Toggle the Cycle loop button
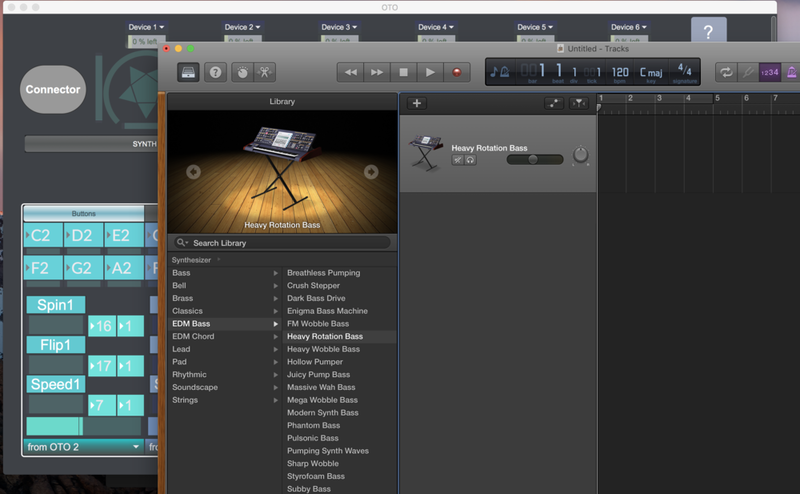Screen dimensions: 800x494 [x=724, y=72]
